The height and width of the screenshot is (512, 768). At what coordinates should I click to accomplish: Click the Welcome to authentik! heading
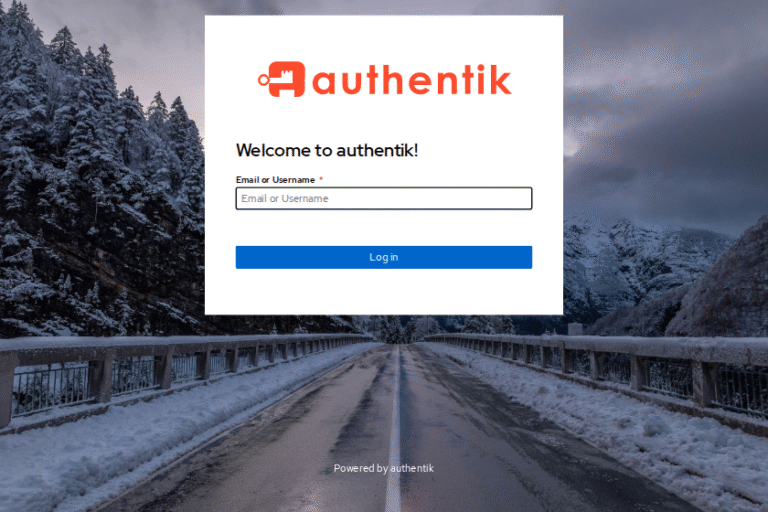coord(327,150)
